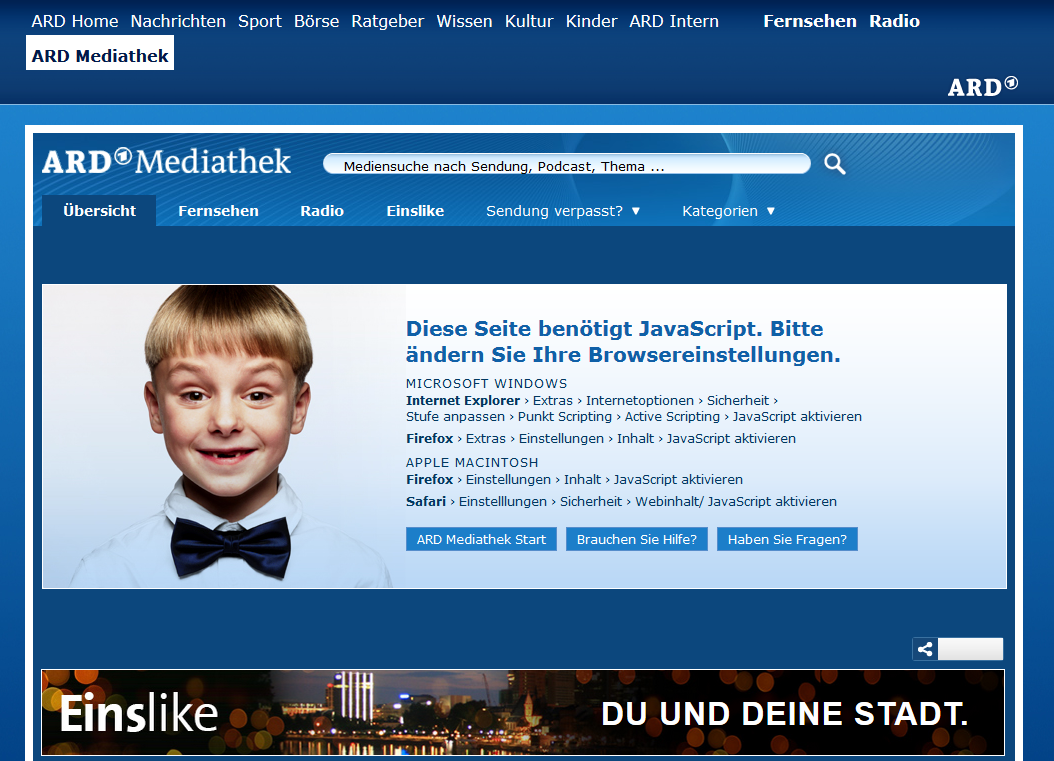Click the Safari instruction text
The width and height of the screenshot is (1054, 761).
click(x=621, y=502)
